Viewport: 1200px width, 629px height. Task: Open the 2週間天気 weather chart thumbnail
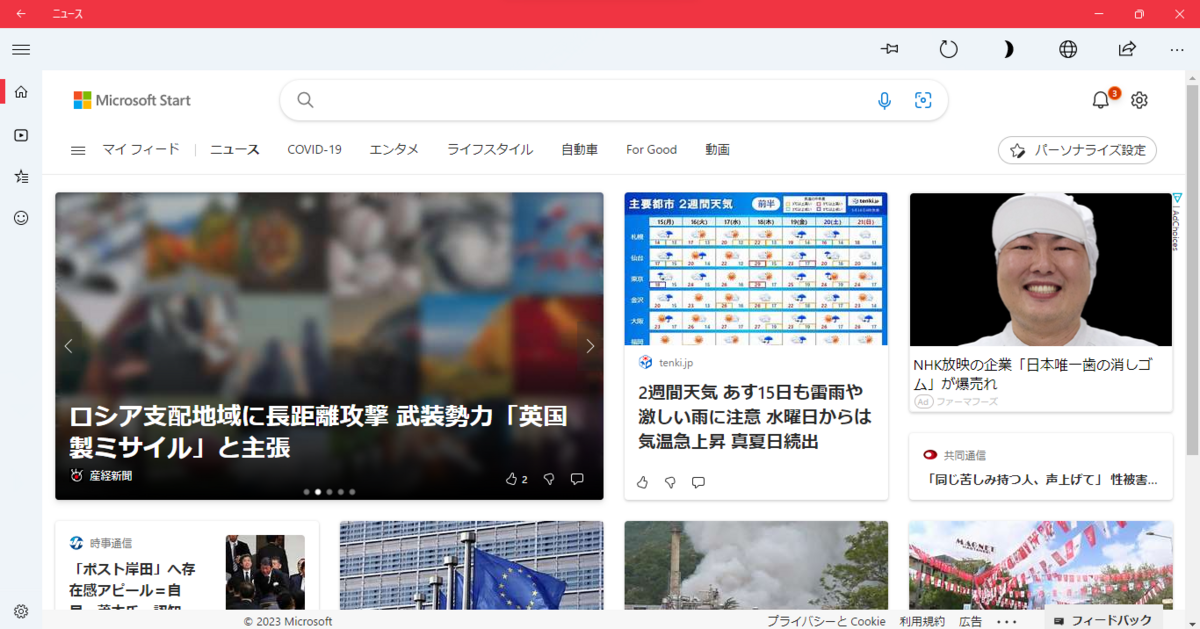756,269
